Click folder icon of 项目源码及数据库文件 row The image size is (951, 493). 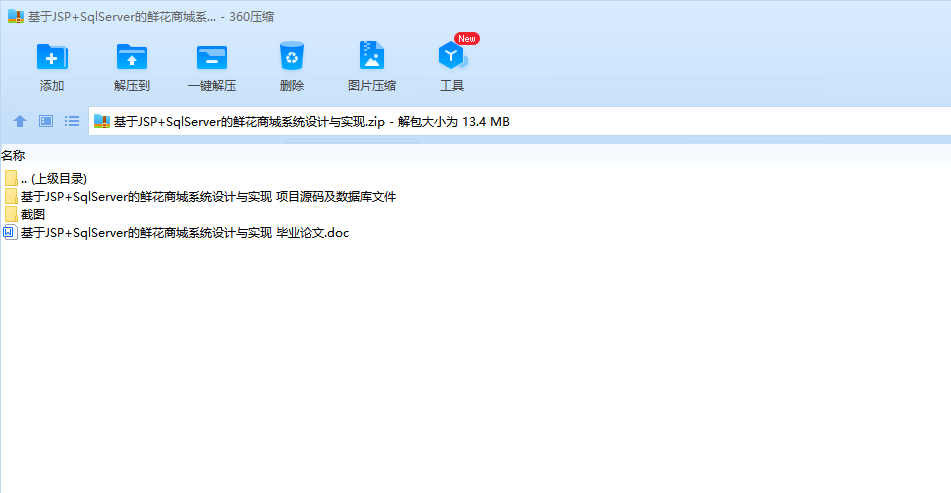tap(11, 196)
